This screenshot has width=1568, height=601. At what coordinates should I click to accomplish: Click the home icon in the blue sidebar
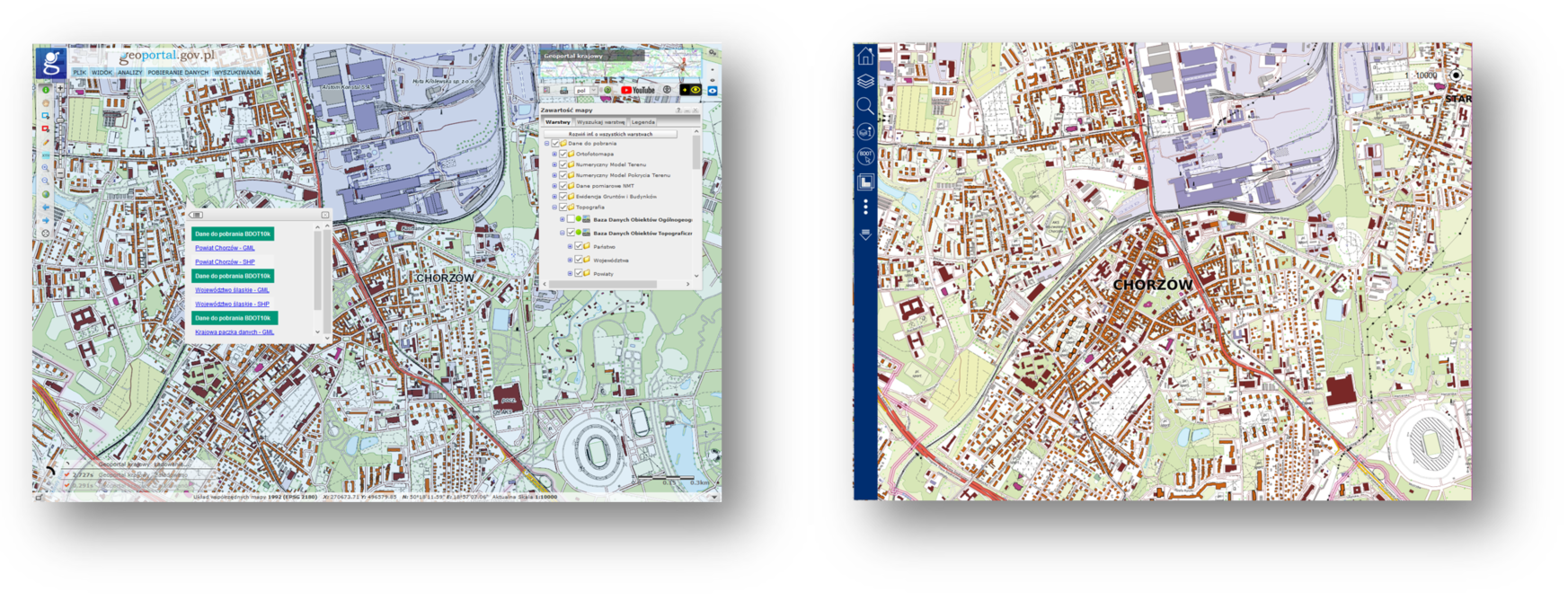click(x=865, y=57)
